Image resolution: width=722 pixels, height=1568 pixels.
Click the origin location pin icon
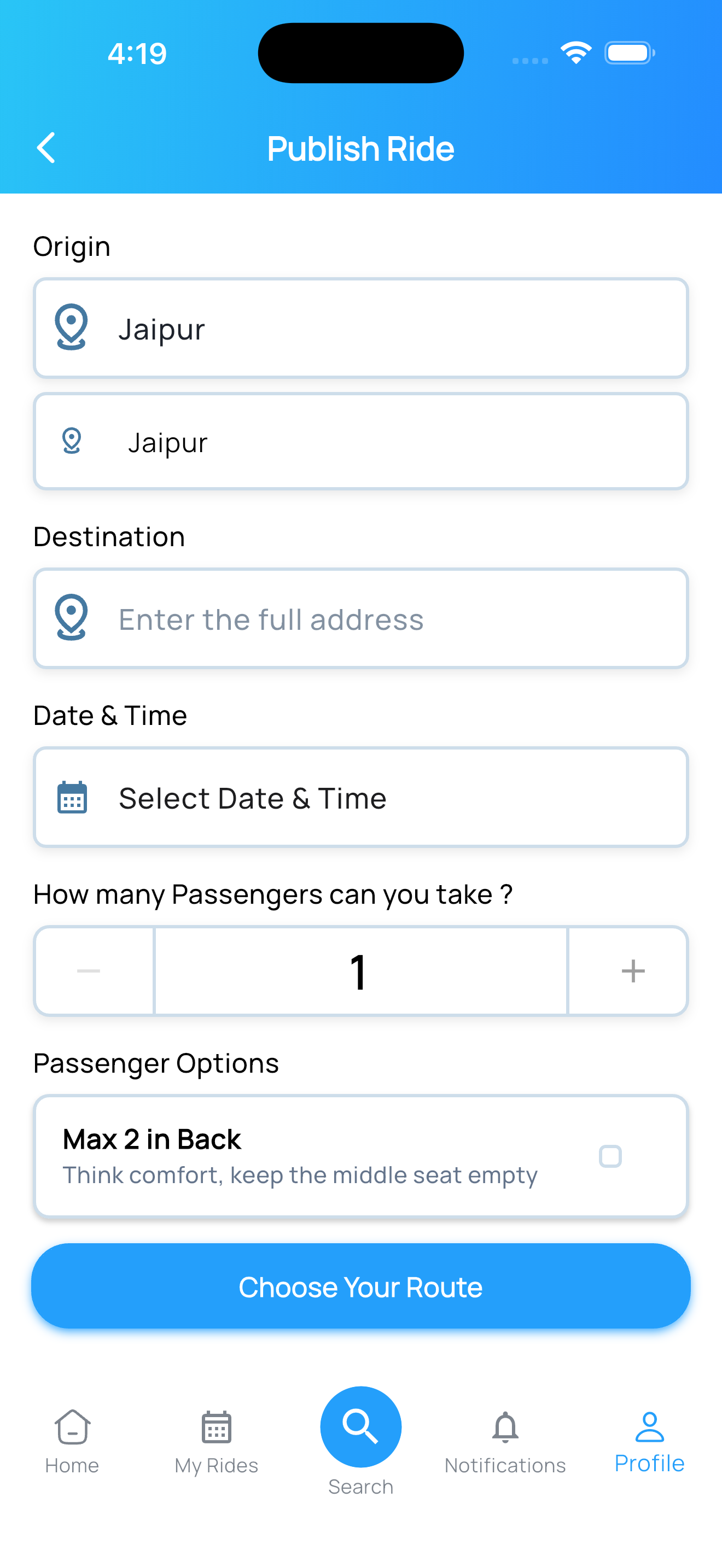[71, 327]
